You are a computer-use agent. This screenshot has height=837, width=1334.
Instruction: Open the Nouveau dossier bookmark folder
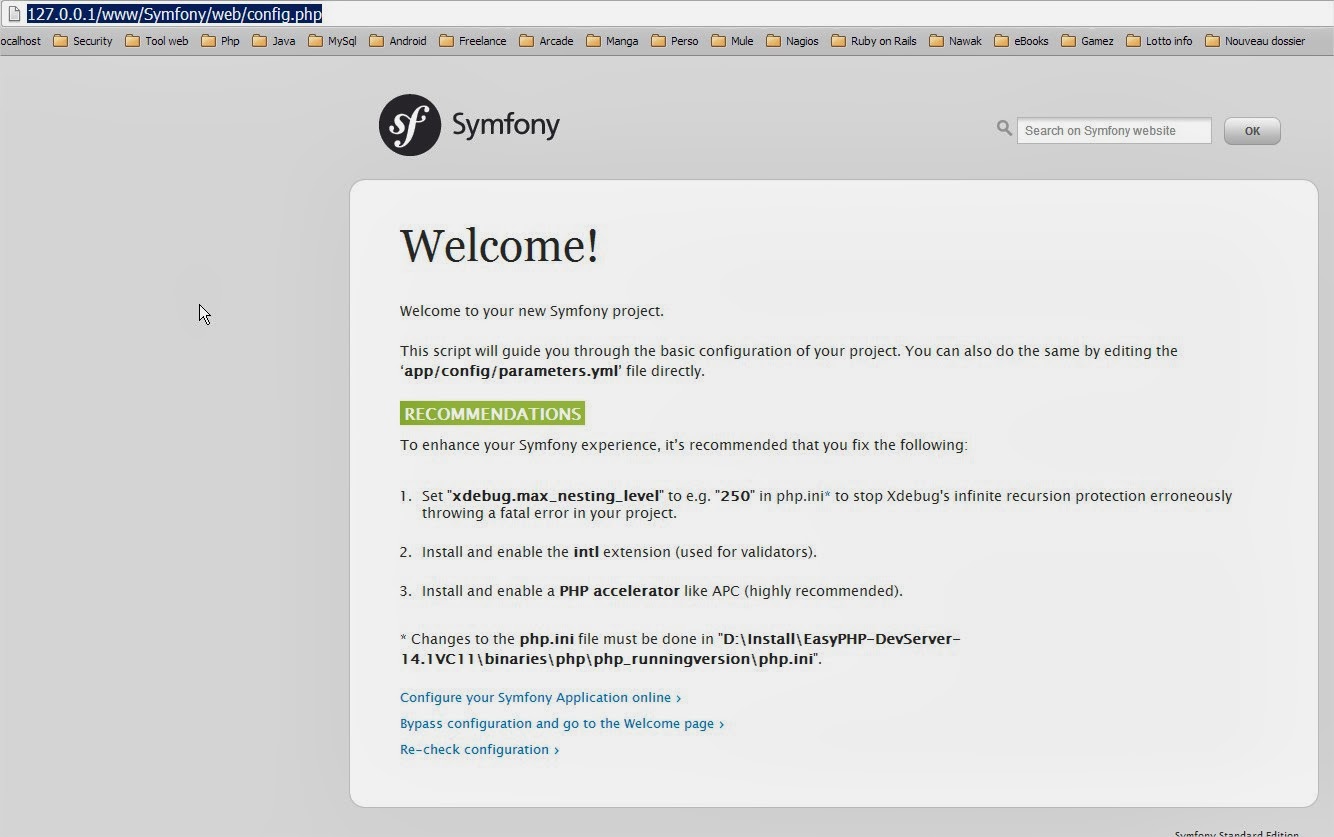[x=1255, y=41]
